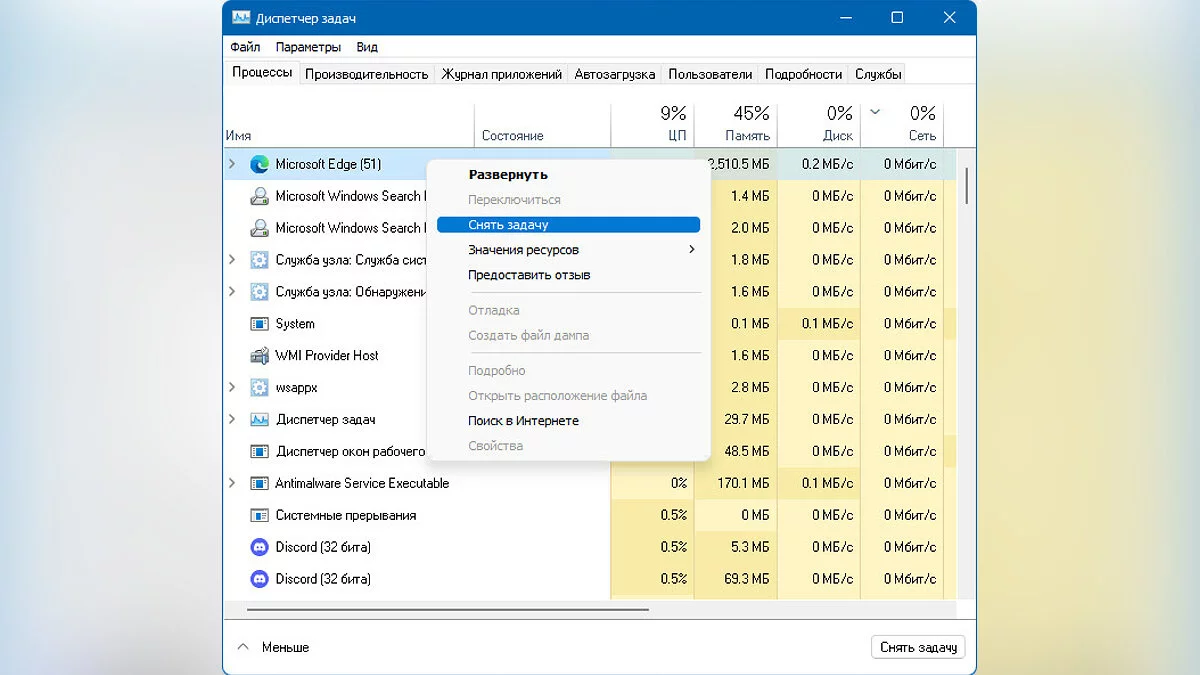
Task: Sort by the Память column header
Action: pos(733,125)
